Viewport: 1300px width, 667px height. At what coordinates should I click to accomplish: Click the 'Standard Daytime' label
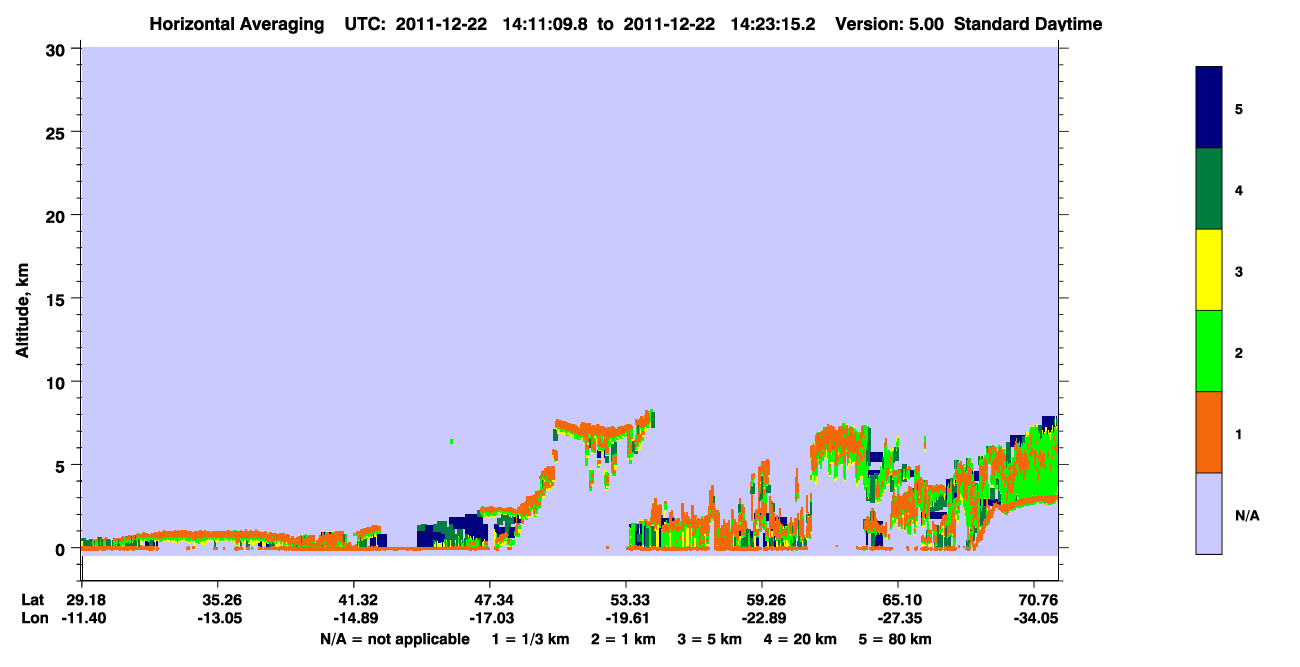click(1028, 24)
